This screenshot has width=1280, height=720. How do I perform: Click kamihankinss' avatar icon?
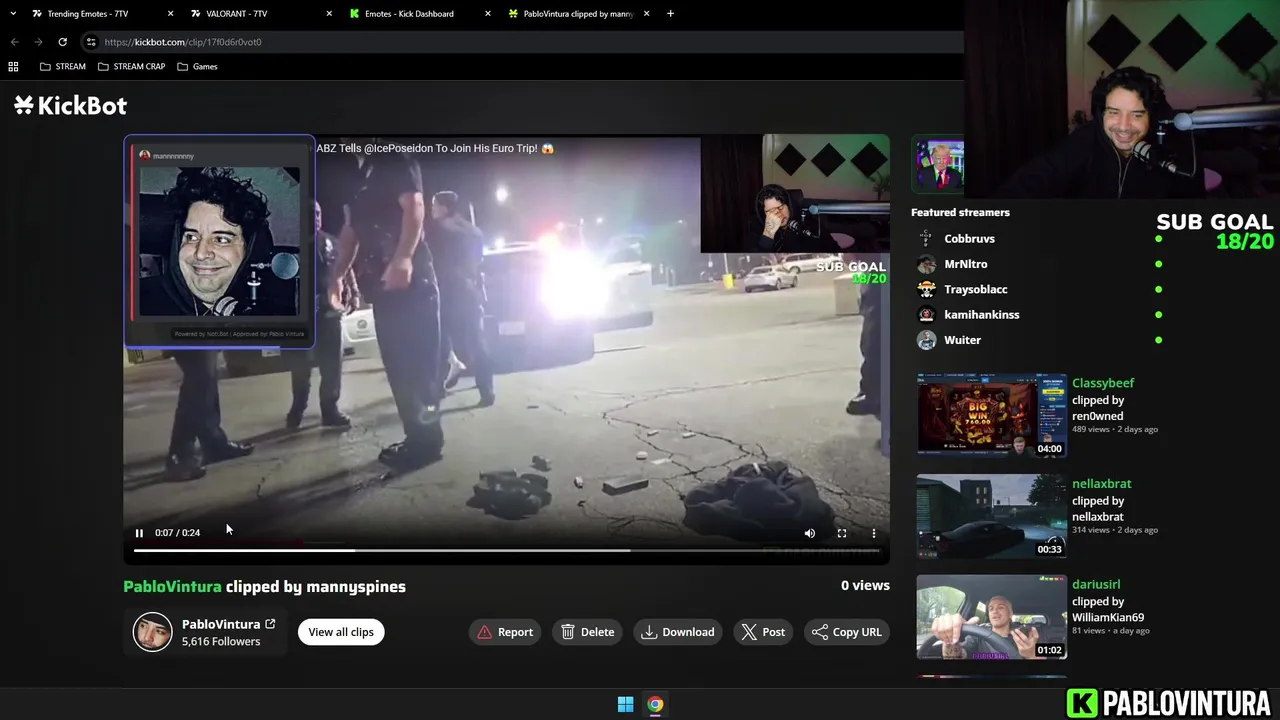(x=927, y=315)
